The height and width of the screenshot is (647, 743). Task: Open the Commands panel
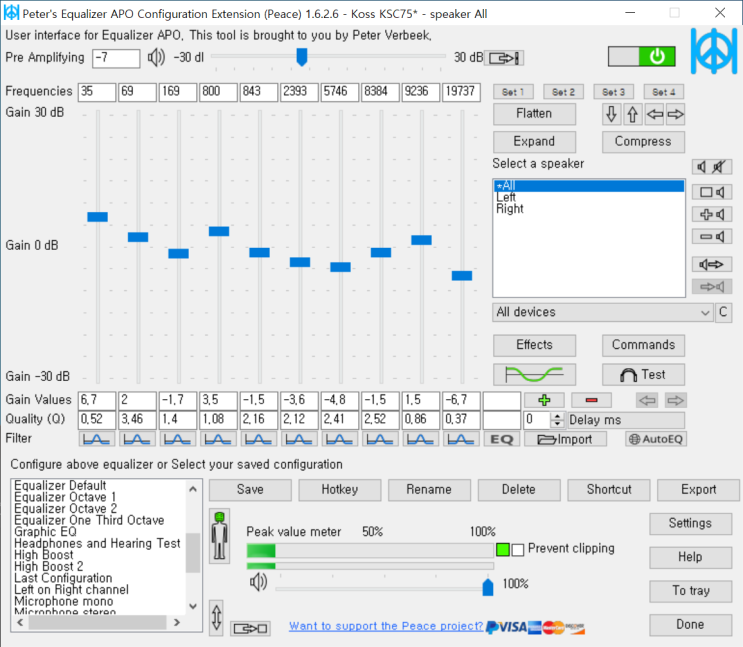[x=643, y=345]
